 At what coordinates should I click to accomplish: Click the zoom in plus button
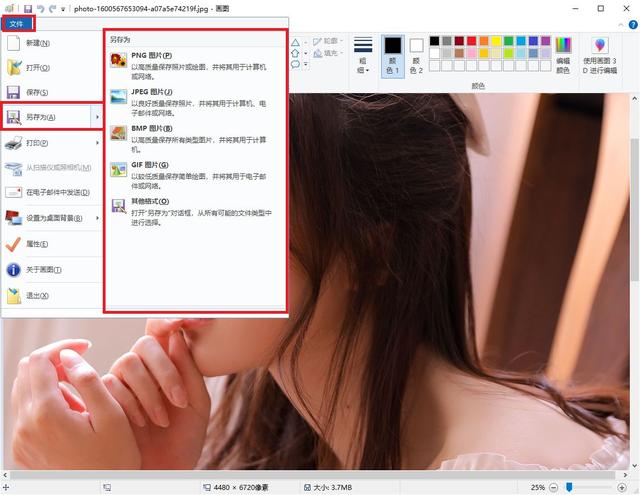pyautogui.click(x=622, y=487)
